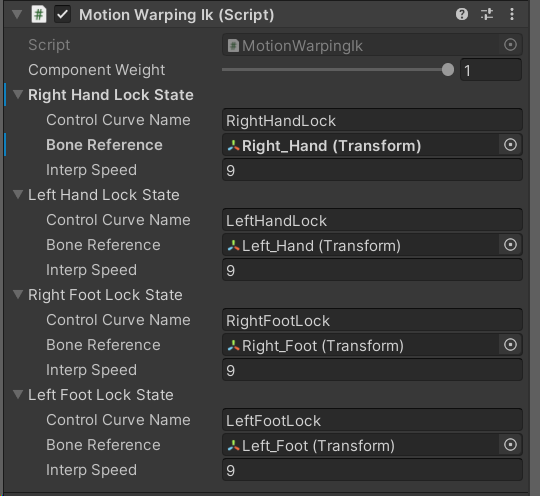Collapse the Left Hand Lock State section

18,194
